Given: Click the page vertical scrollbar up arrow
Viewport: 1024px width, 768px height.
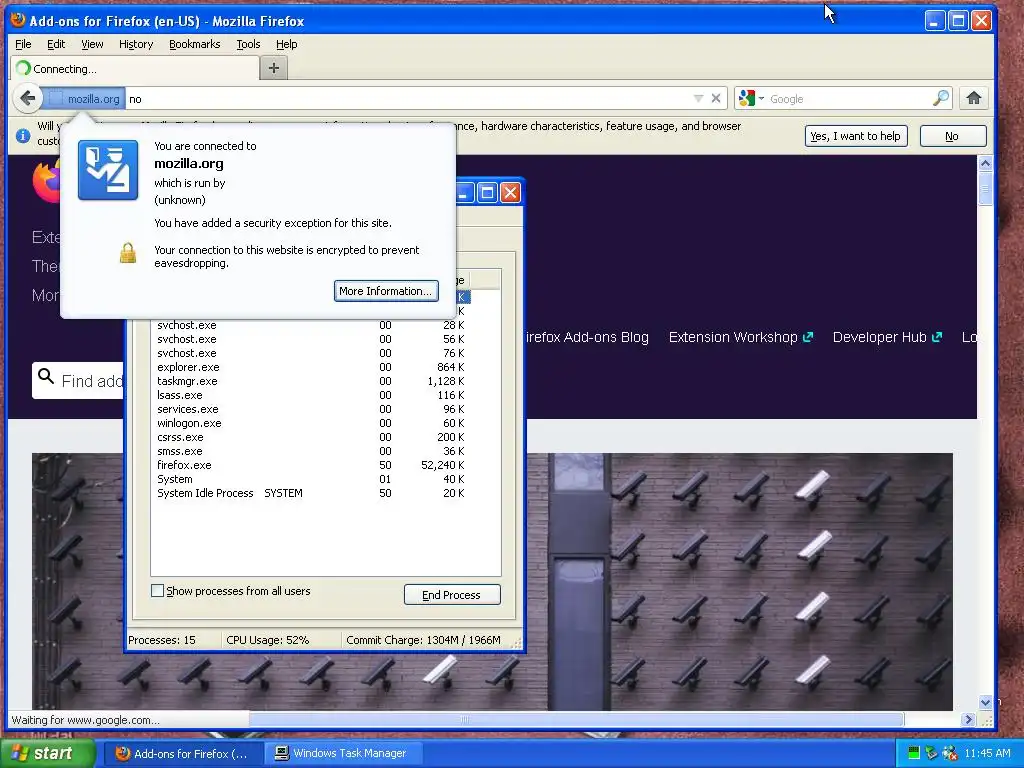Looking at the screenshot, I should 985,163.
